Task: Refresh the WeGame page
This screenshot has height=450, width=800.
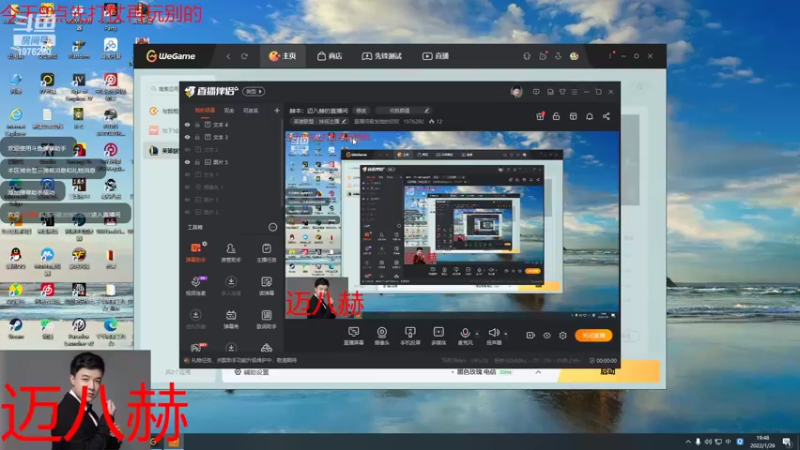Action: [244, 56]
